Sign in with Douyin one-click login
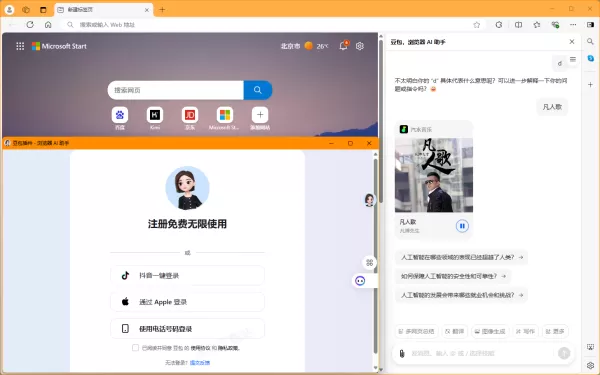The height and width of the screenshot is (375, 600). [x=188, y=276]
